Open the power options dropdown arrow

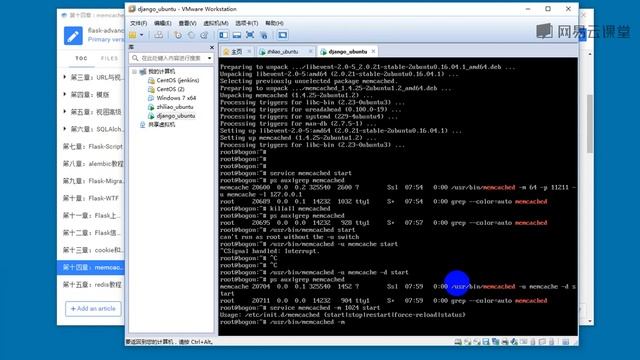(142, 35)
